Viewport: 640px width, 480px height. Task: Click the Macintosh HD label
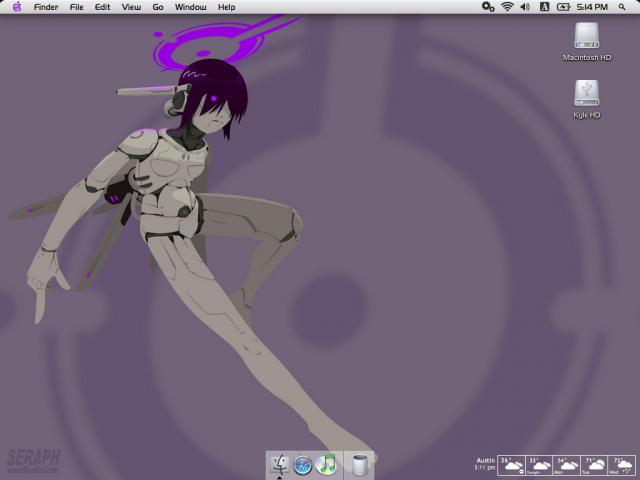point(587,58)
